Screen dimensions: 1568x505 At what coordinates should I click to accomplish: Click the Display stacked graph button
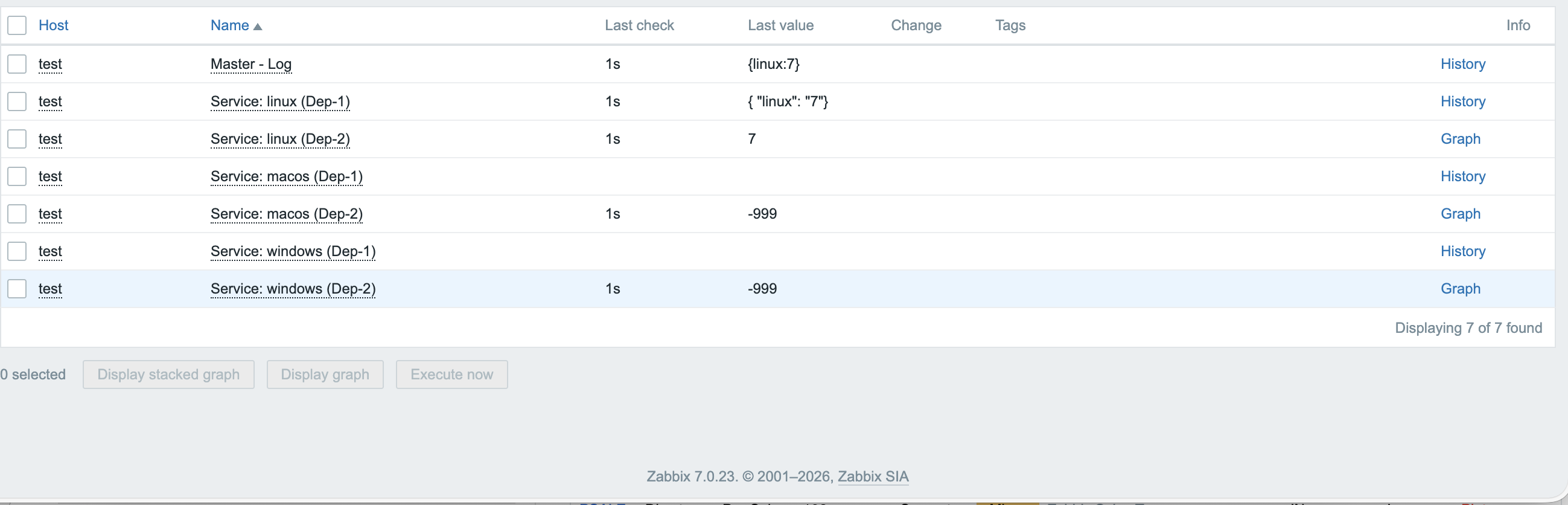(x=168, y=375)
